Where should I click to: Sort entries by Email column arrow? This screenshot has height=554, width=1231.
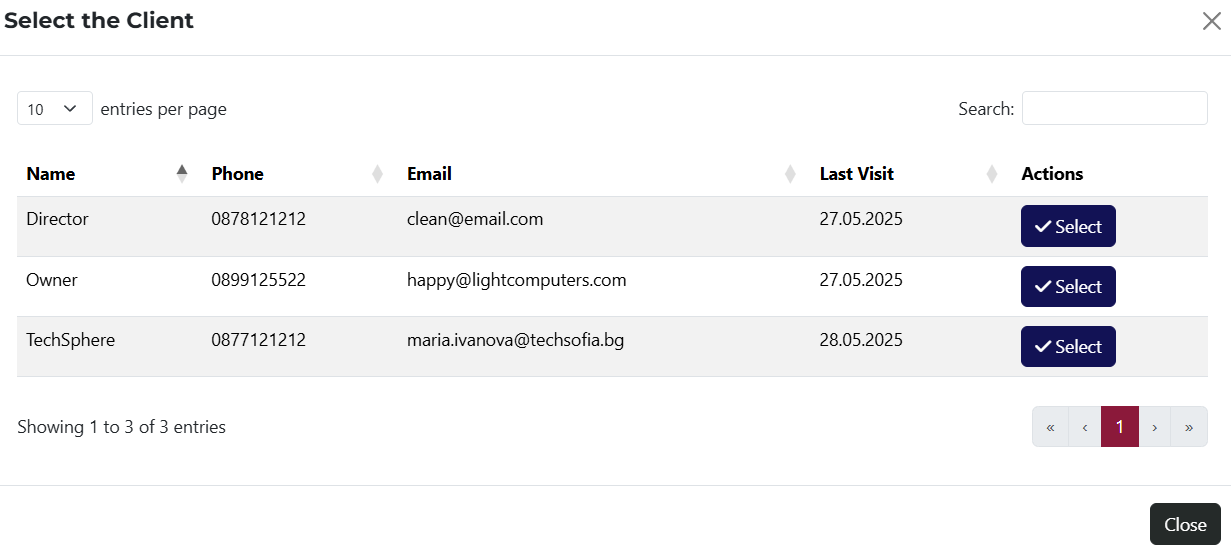pyautogui.click(x=790, y=174)
